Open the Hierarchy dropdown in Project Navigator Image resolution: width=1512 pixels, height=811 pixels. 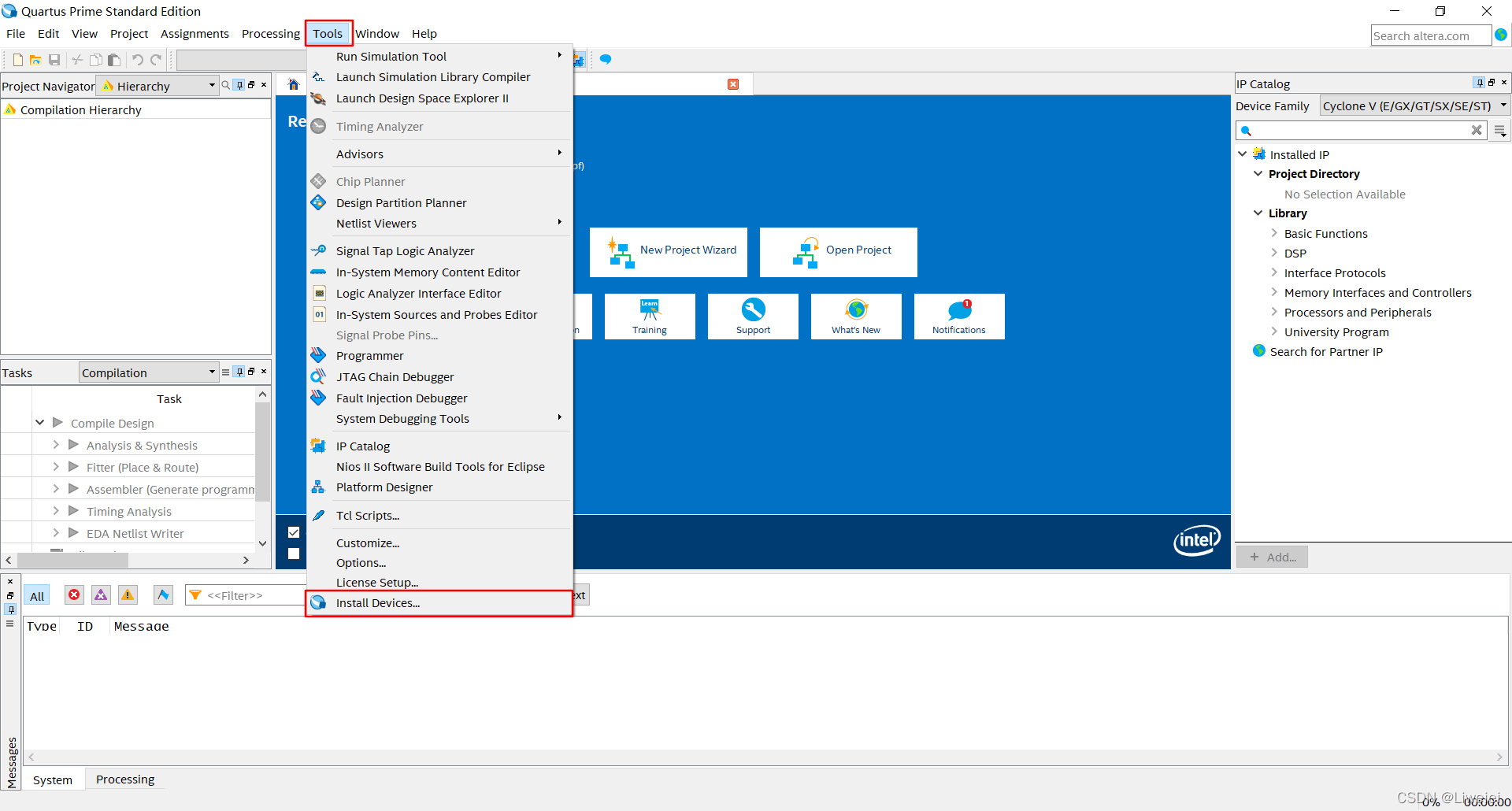pyautogui.click(x=157, y=86)
